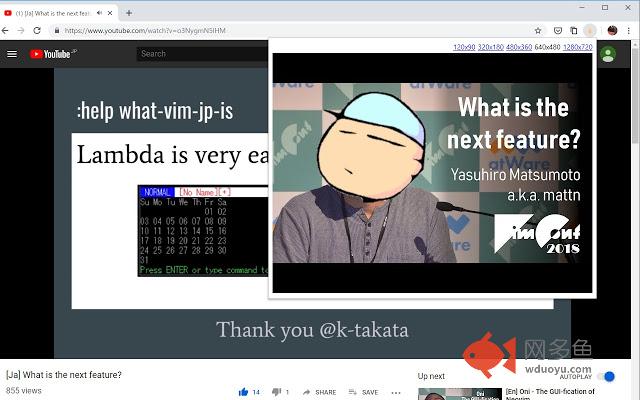Open the Chrome three-dot menu
The width and height of the screenshot is (640, 400).
point(629,31)
